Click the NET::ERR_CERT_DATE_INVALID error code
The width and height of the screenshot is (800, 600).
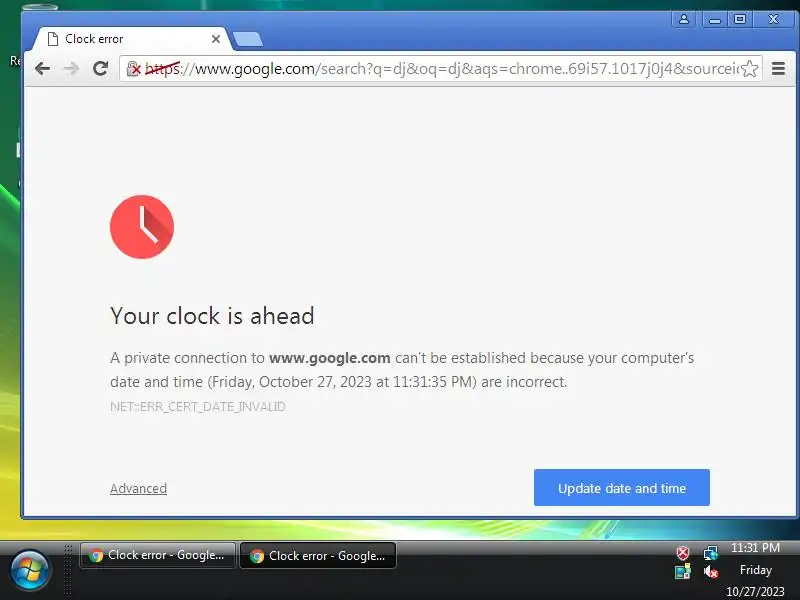pos(197,407)
